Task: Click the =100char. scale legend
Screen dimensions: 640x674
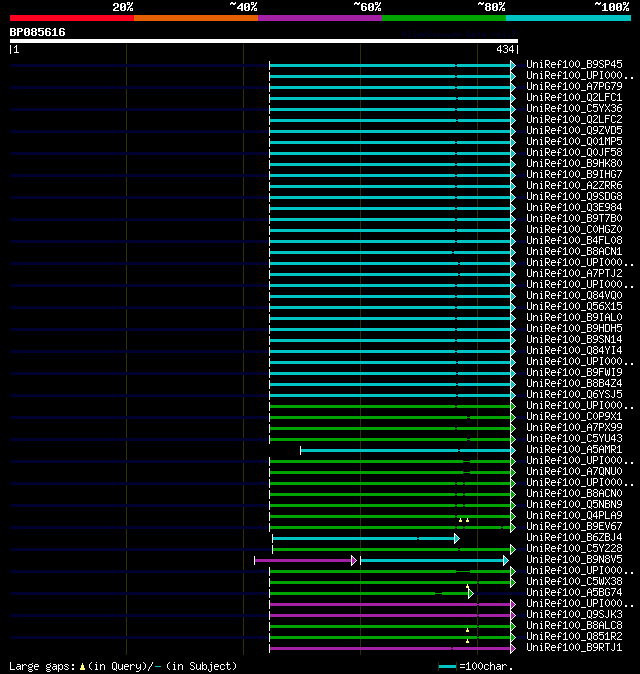Action: 476,667
